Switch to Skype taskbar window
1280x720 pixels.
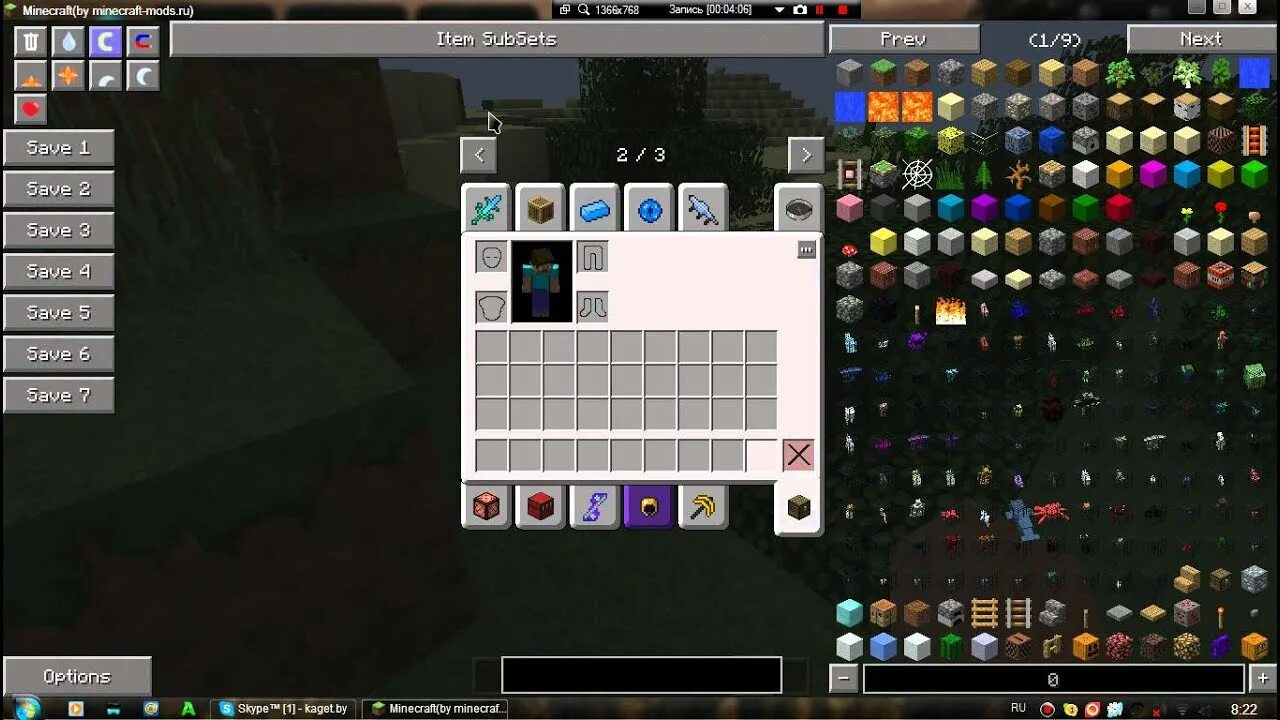click(x=284, y=708)
